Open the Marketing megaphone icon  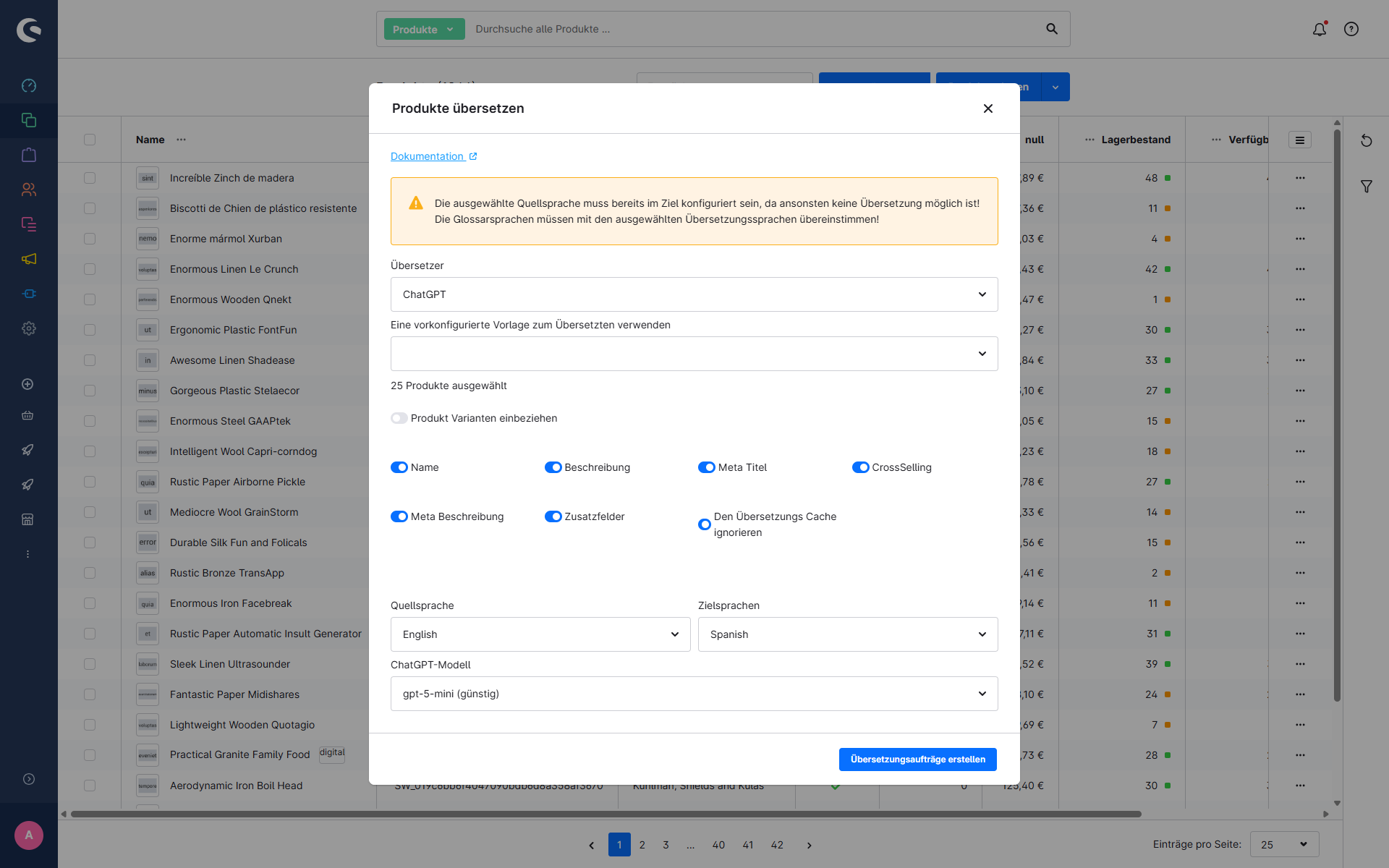tap(29, 259)
